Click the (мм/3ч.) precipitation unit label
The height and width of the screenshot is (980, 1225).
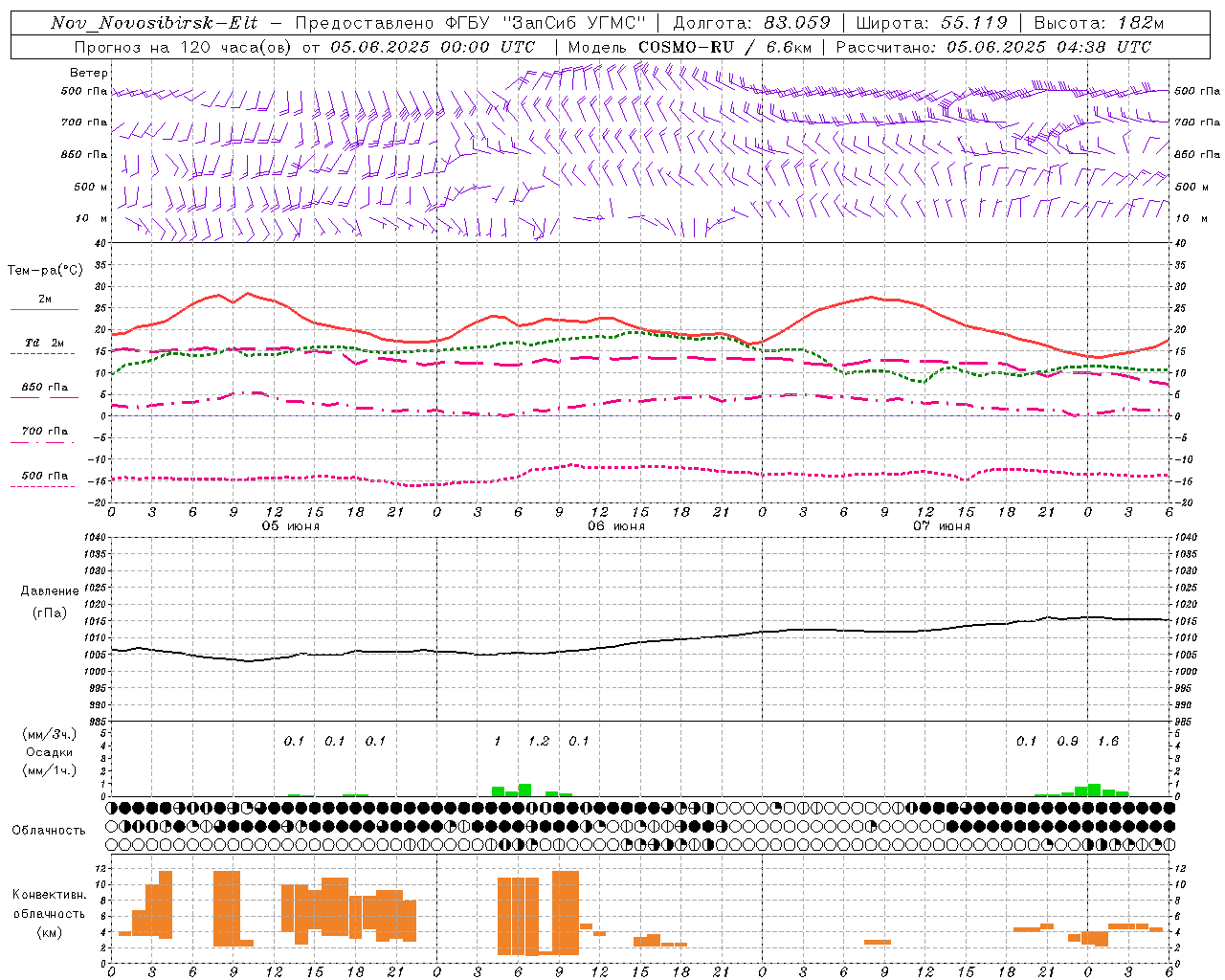point(50,734)
